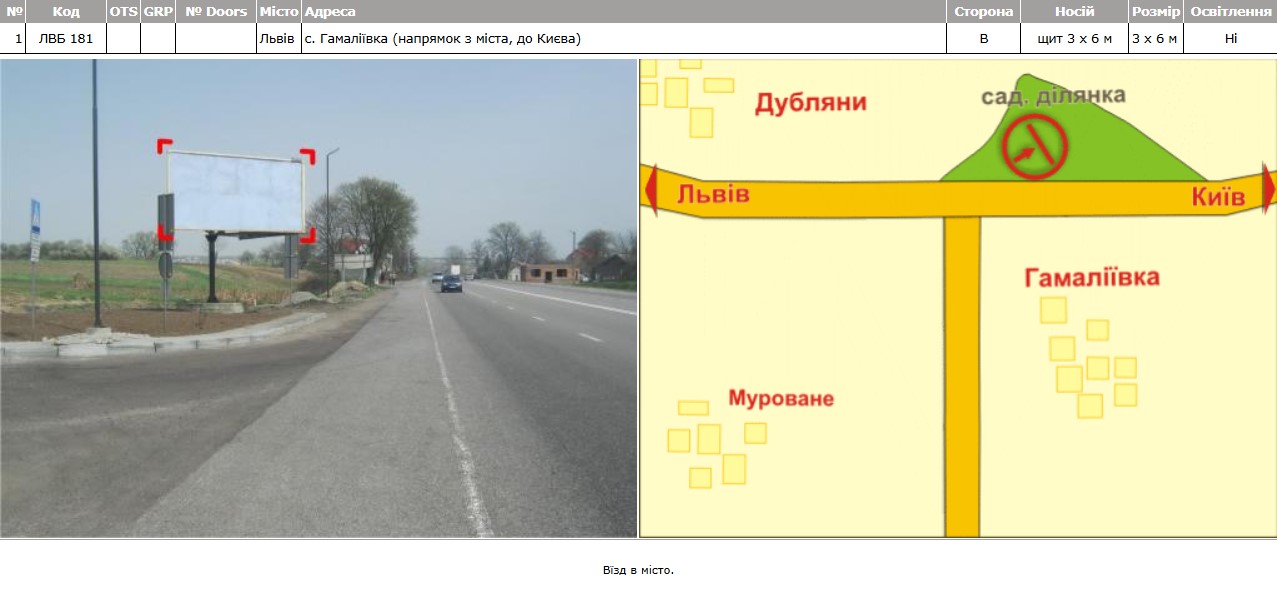Click the dark car on the road
The height and width of the screenshot is (600, 1277).
(x=452, y=283)
